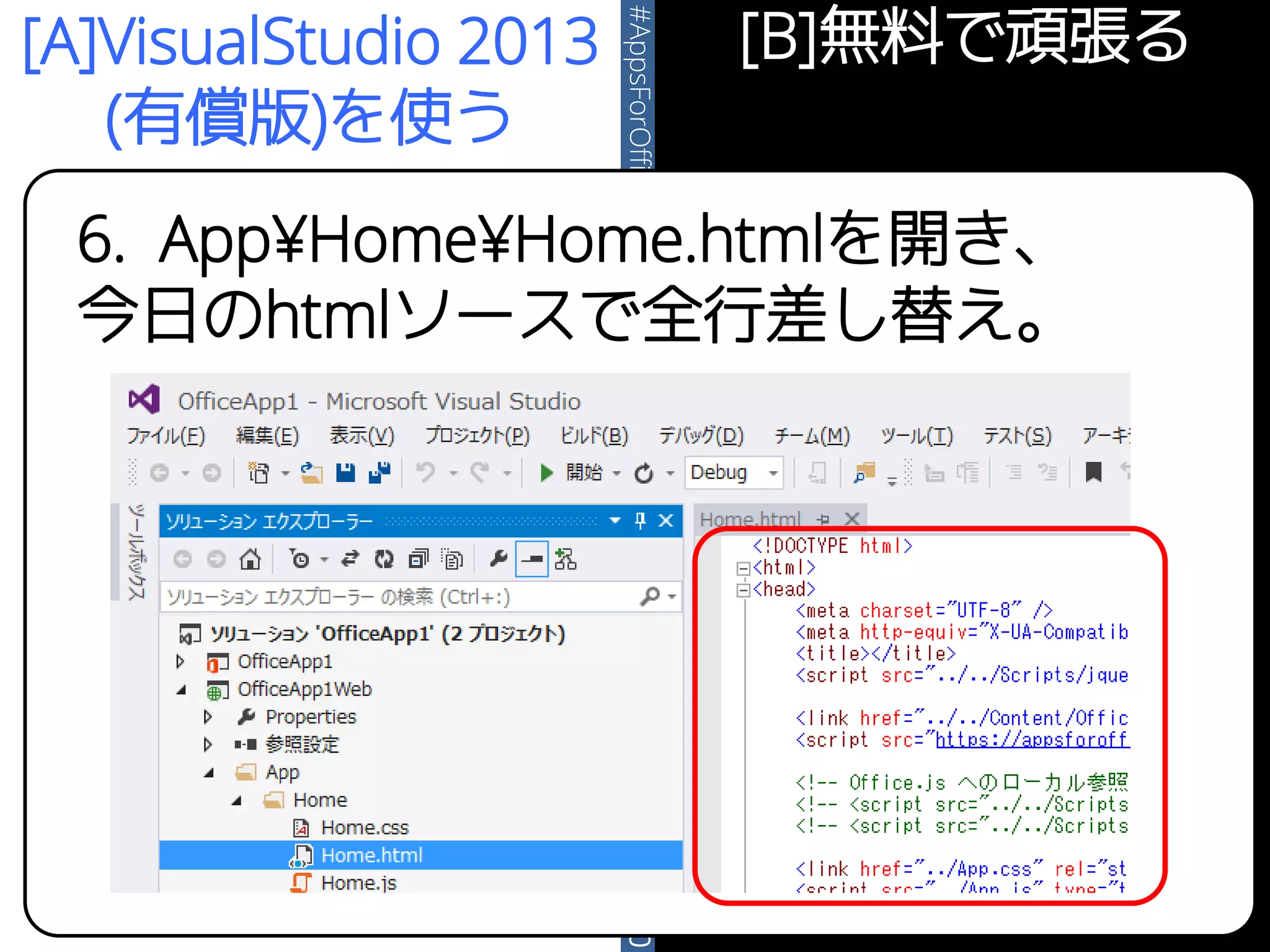Image resolution: width=1270 pixels, height=952 pixels.
Task: Expand the 参照設定 references node
Action: tap(208, 744)
